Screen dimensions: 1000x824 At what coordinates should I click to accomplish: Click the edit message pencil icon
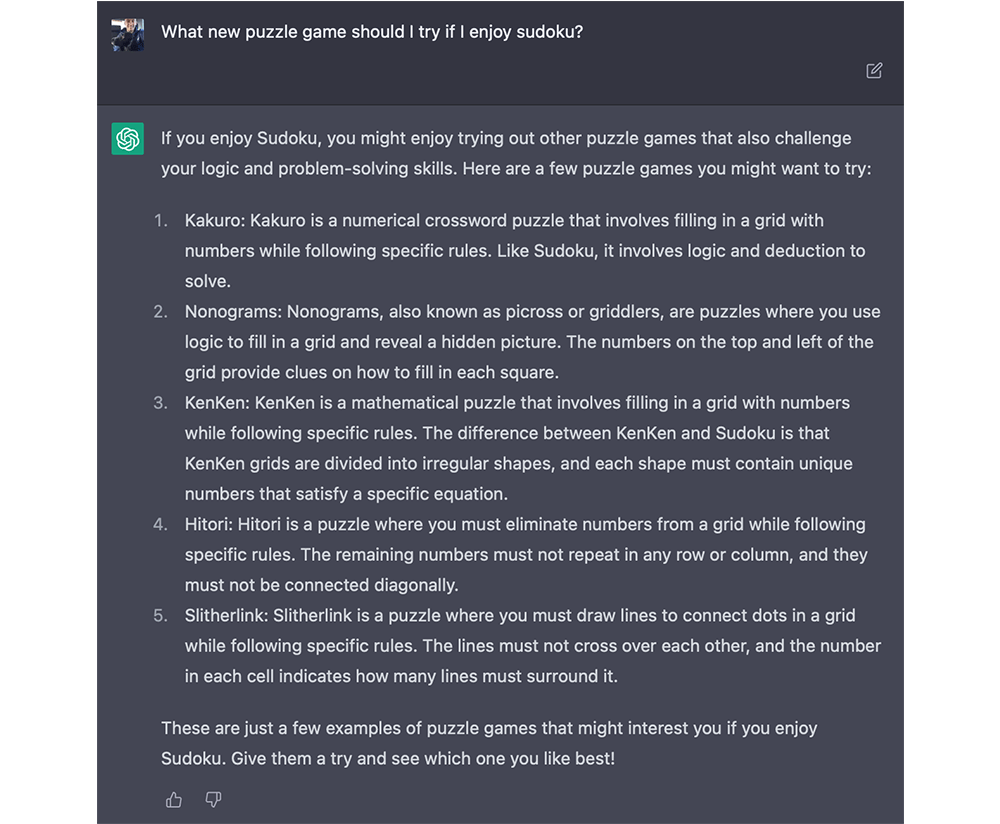[874, 70]
